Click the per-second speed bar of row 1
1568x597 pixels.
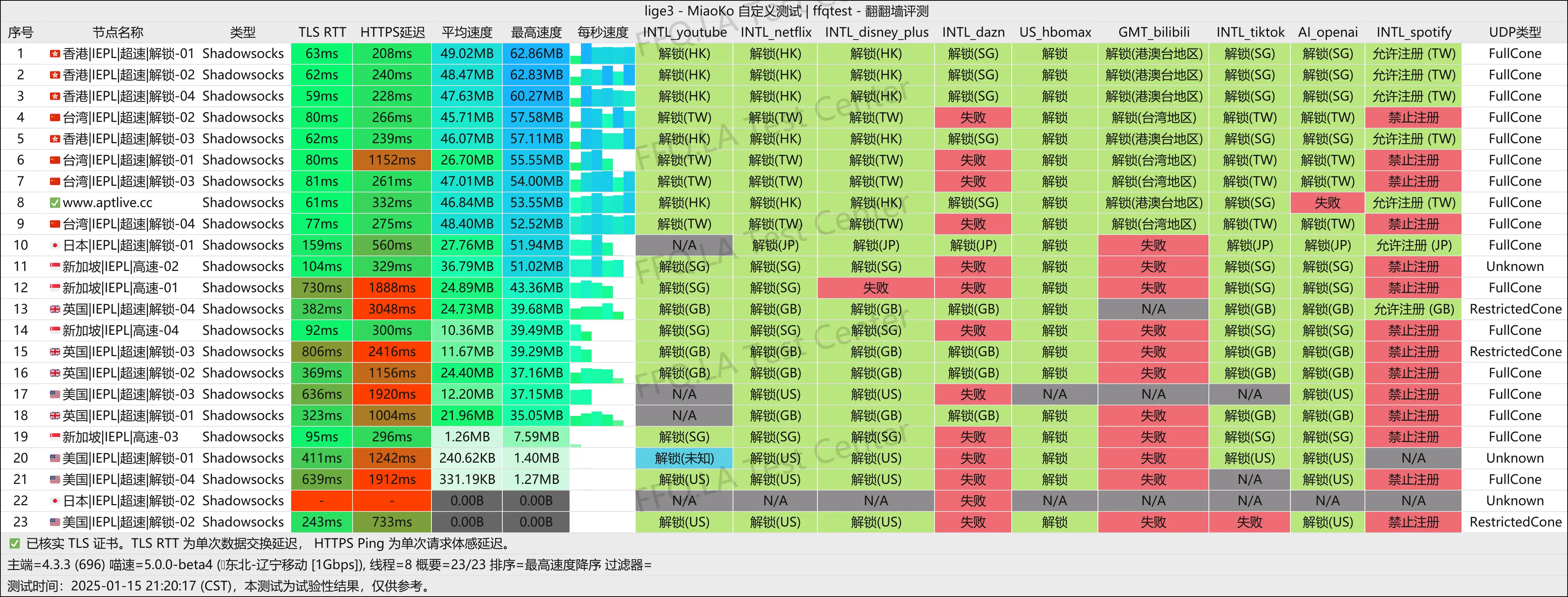pos(602,54)
